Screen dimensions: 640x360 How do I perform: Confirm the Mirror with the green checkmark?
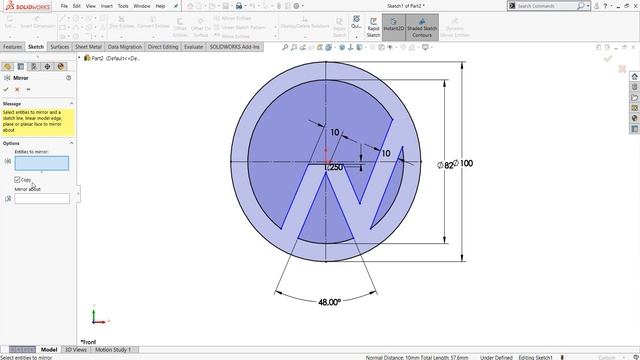[x=6, y=89]
